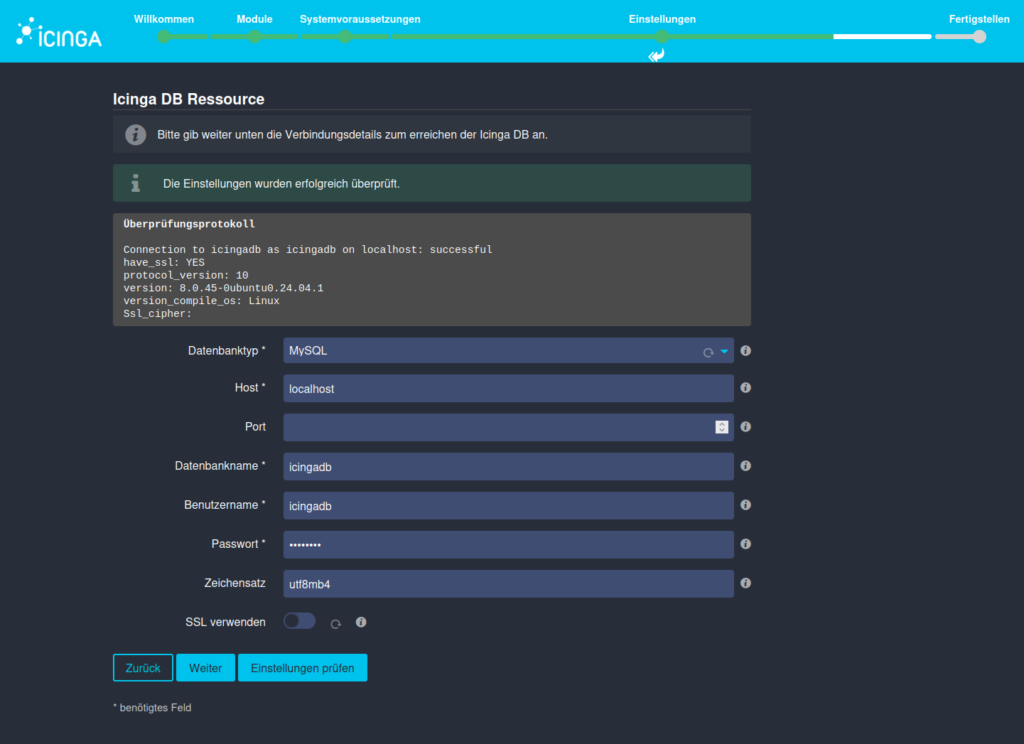Open the Datenbanktyp MySQL dropdown
The width and height of the screenshot is (1024, 744).
click(x=508, y=351)
